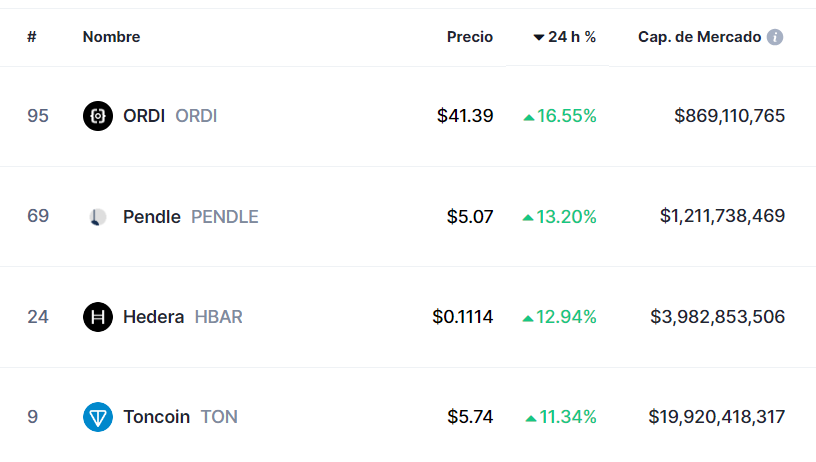Click Toncoin's market cap value $19,920,418,317
816x462 pixels.
click(x=717, y=417)
